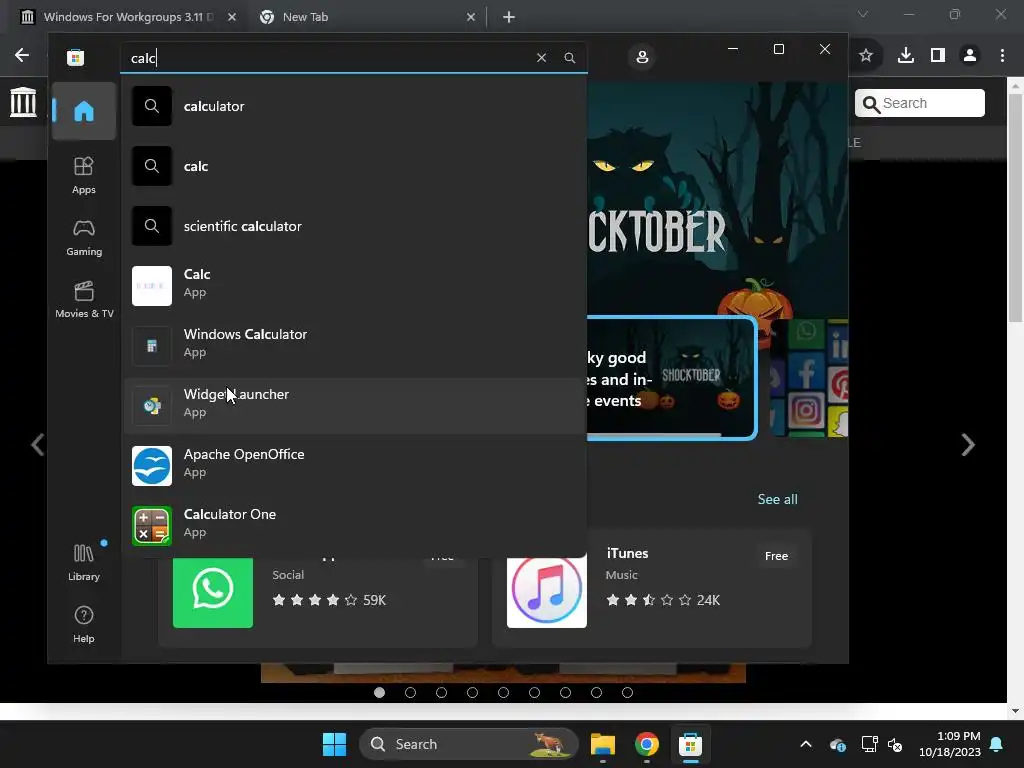Open the WhatsApp app icon card
Image resolution: width=1024 pixels, height=768 pixels.
(x=213, y=592)
